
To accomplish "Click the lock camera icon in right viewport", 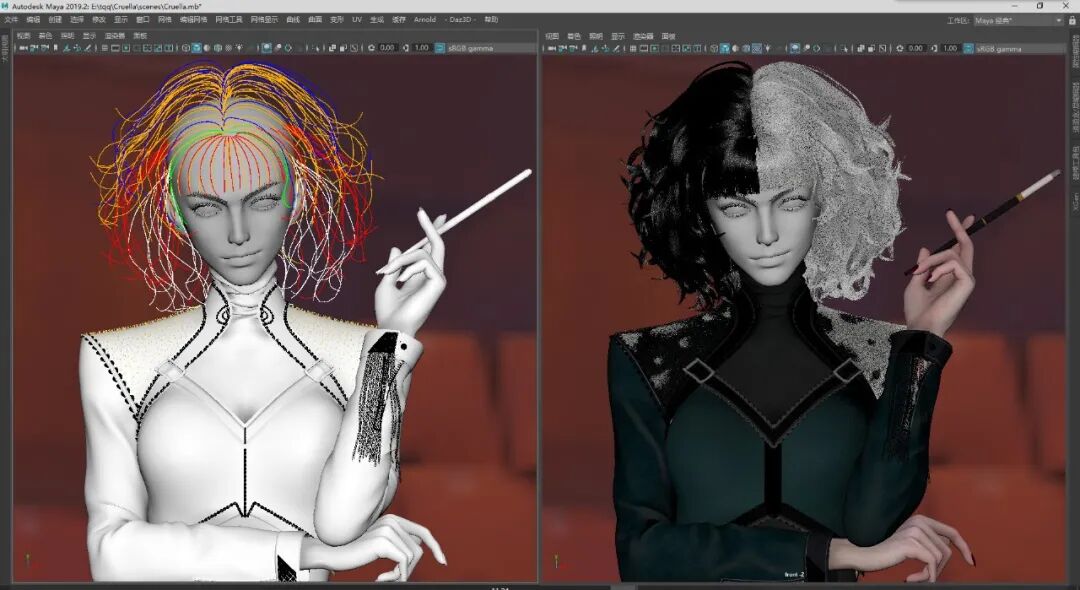I will tap(563, 49).
